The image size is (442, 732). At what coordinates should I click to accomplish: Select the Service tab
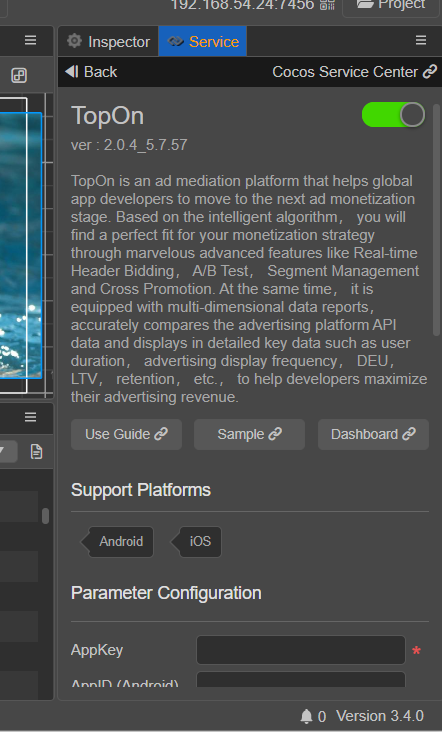click(203, 42)
